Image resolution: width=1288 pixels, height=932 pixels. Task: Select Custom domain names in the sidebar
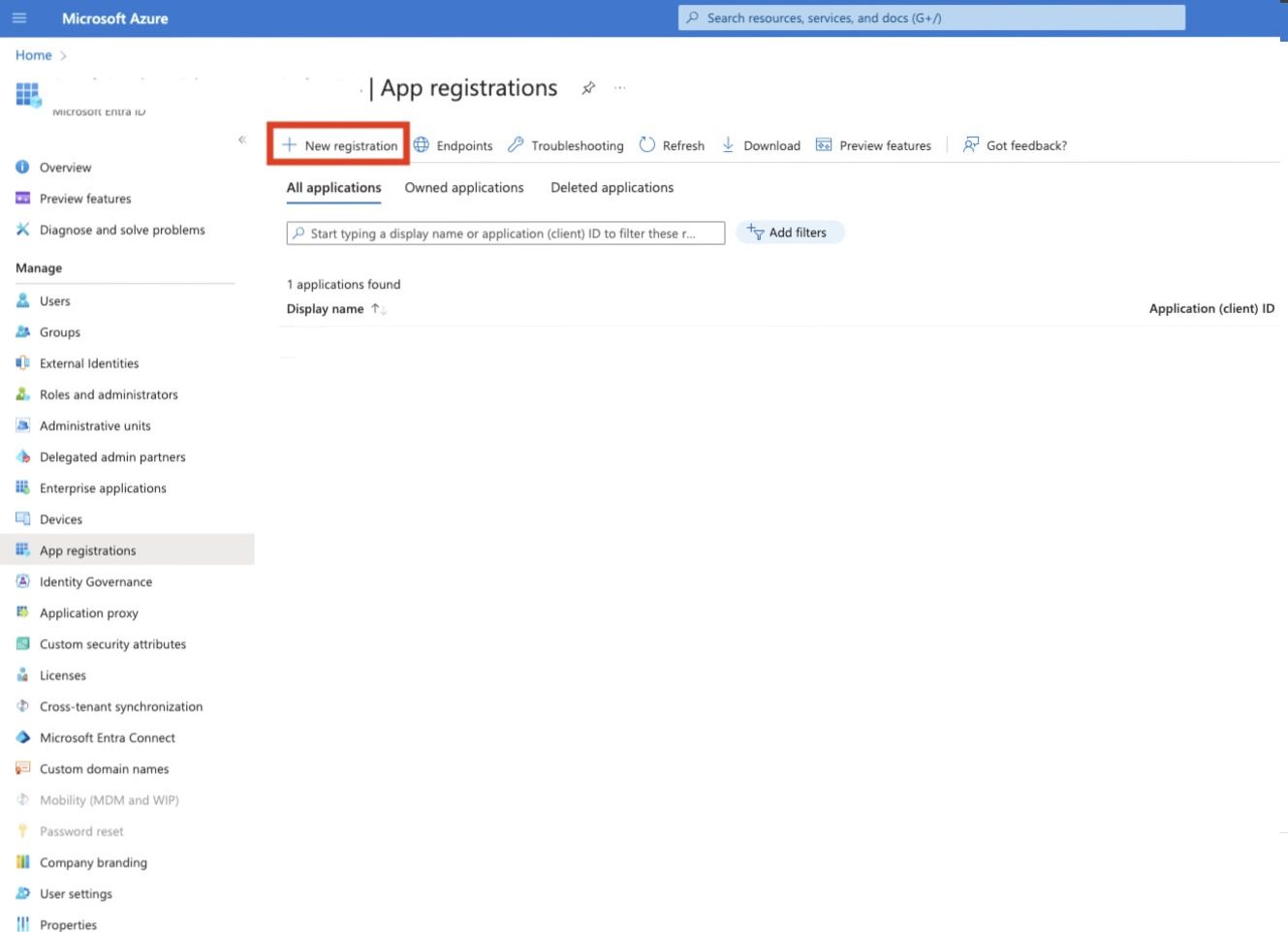point(105,768)
